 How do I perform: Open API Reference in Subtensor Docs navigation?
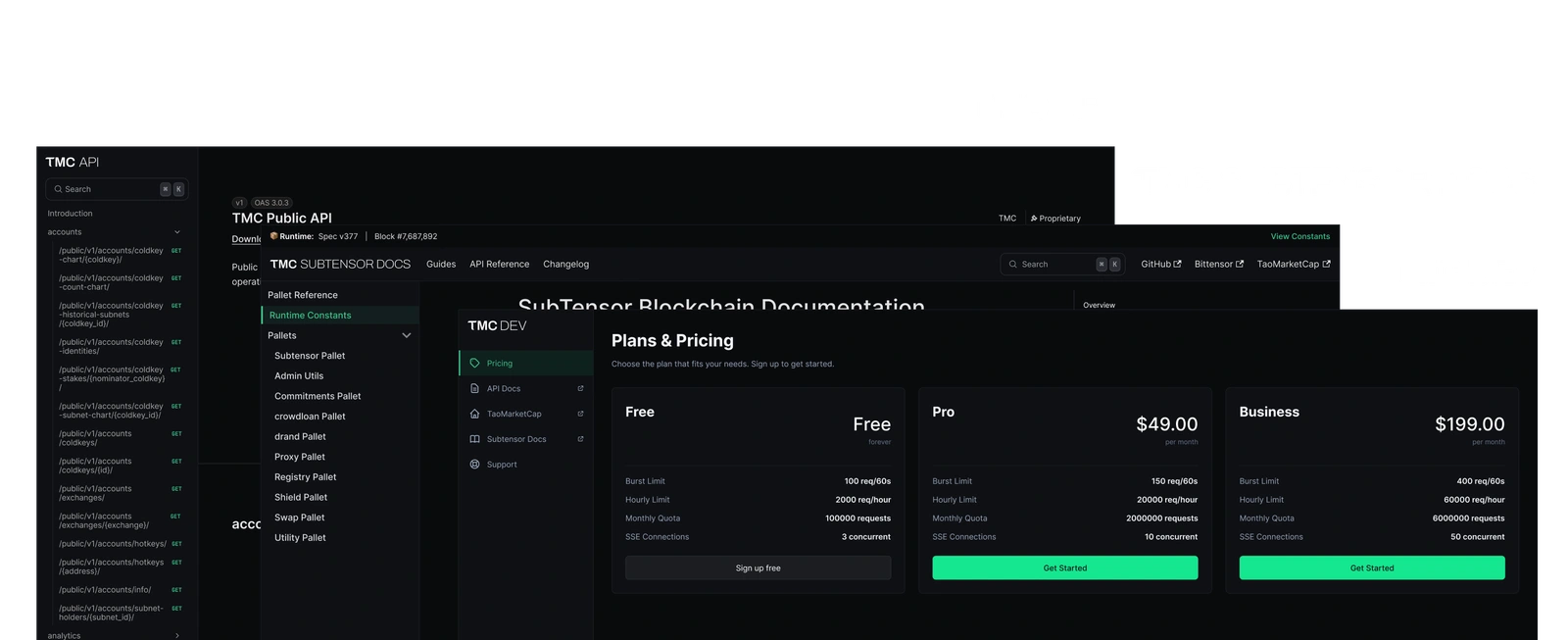click(499, 264)
